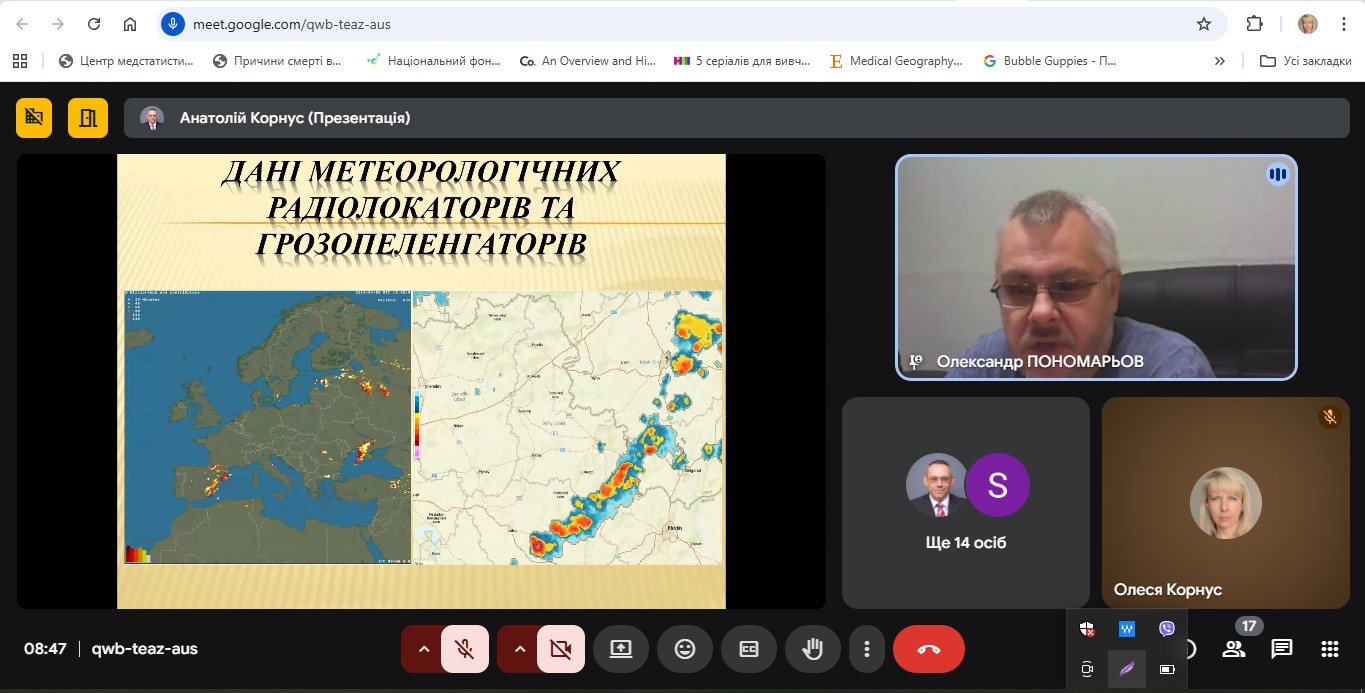Select the Ще 14 осіб participants tile

point(965,503)
